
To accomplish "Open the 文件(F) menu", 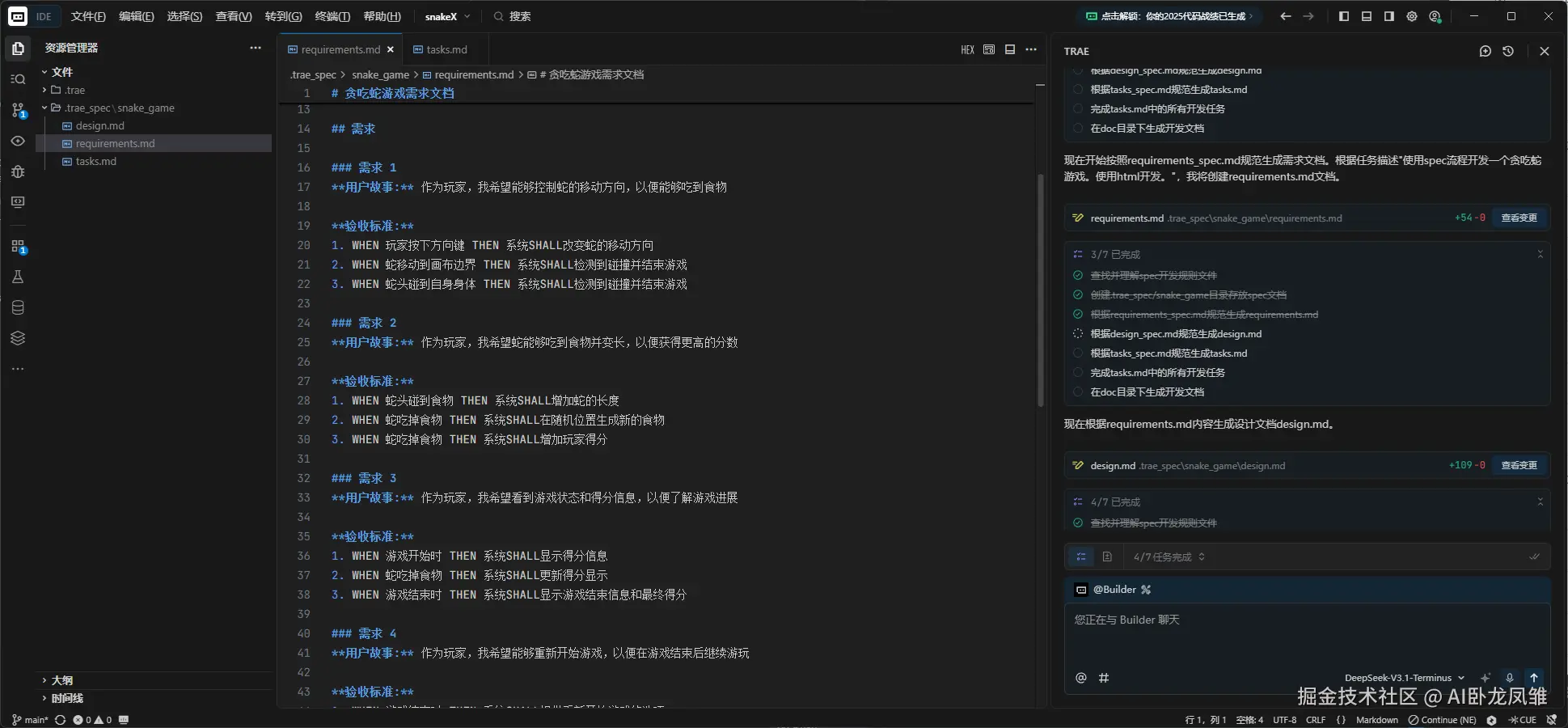I will coord(88,16).
